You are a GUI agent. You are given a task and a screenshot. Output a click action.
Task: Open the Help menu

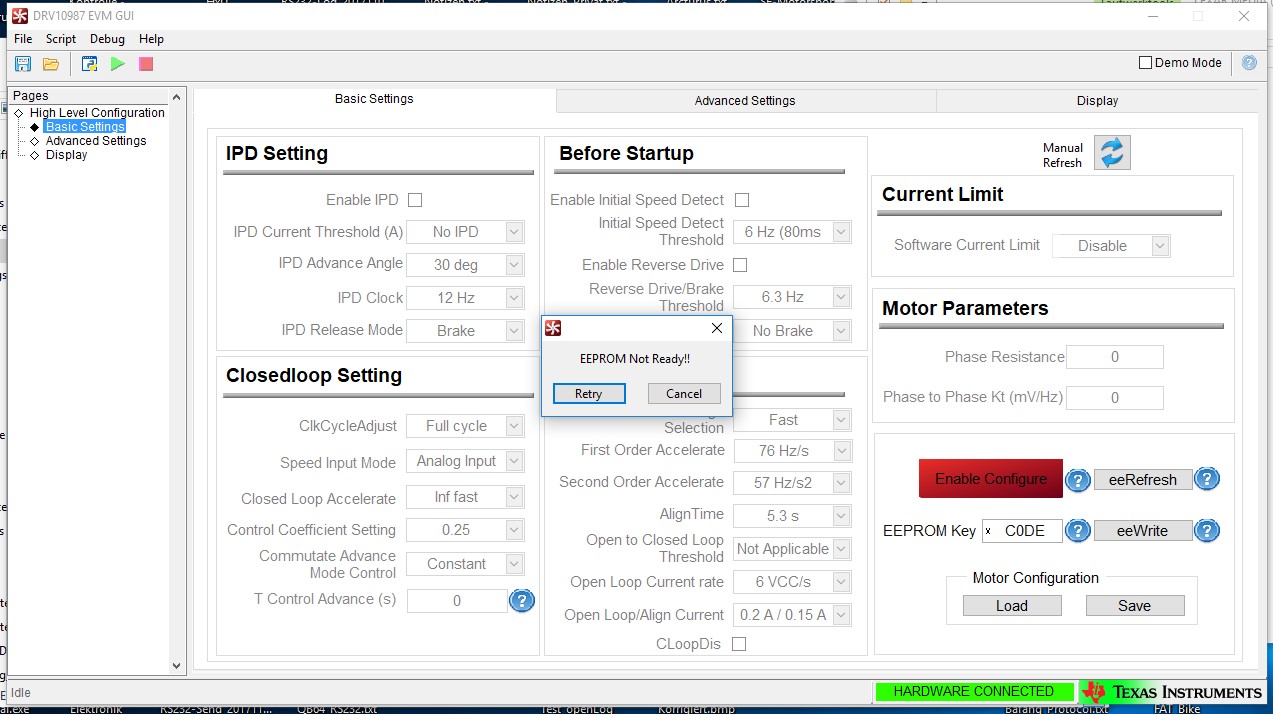[152, 39]
